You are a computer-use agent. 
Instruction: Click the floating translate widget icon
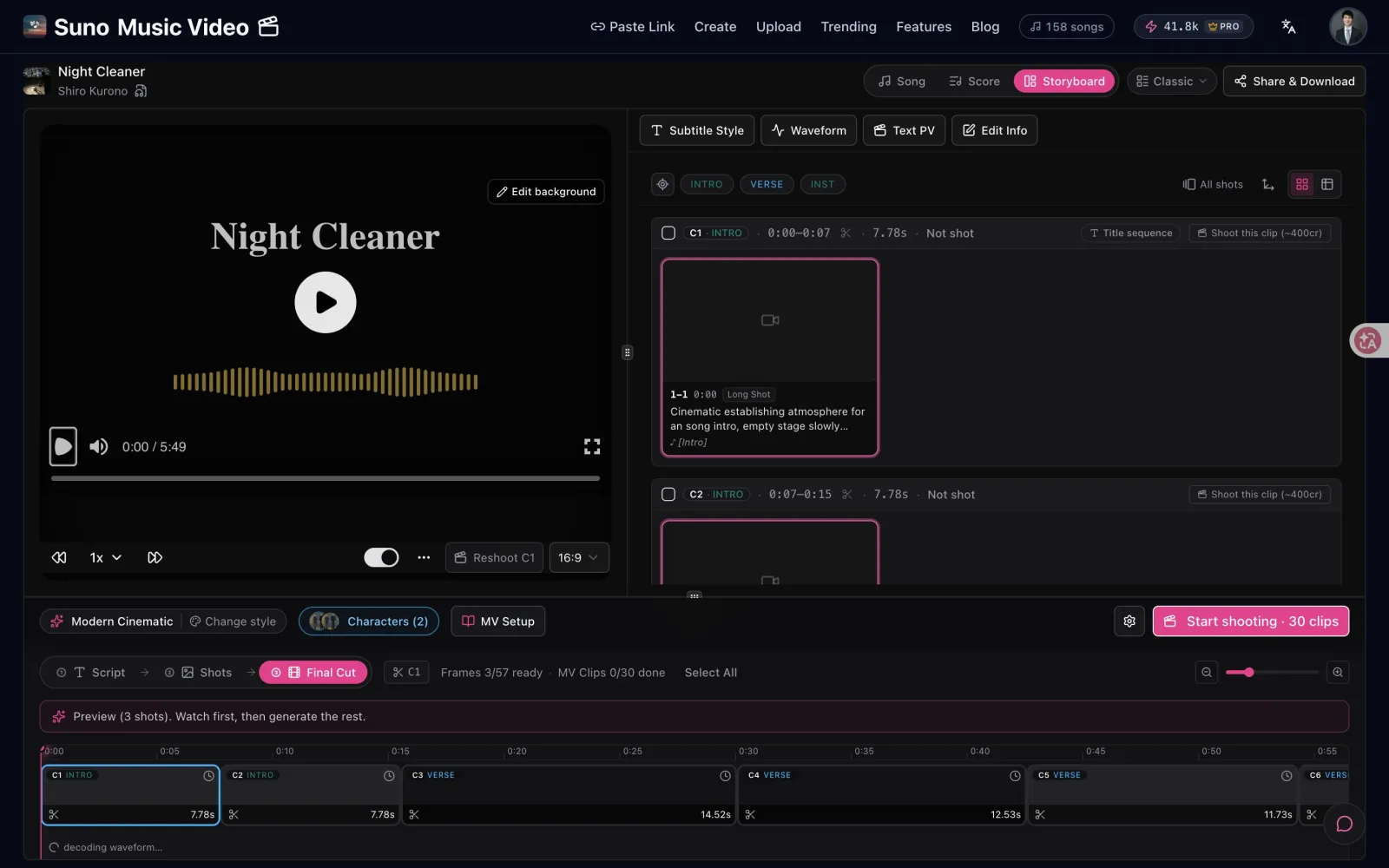click(1368, 341)
